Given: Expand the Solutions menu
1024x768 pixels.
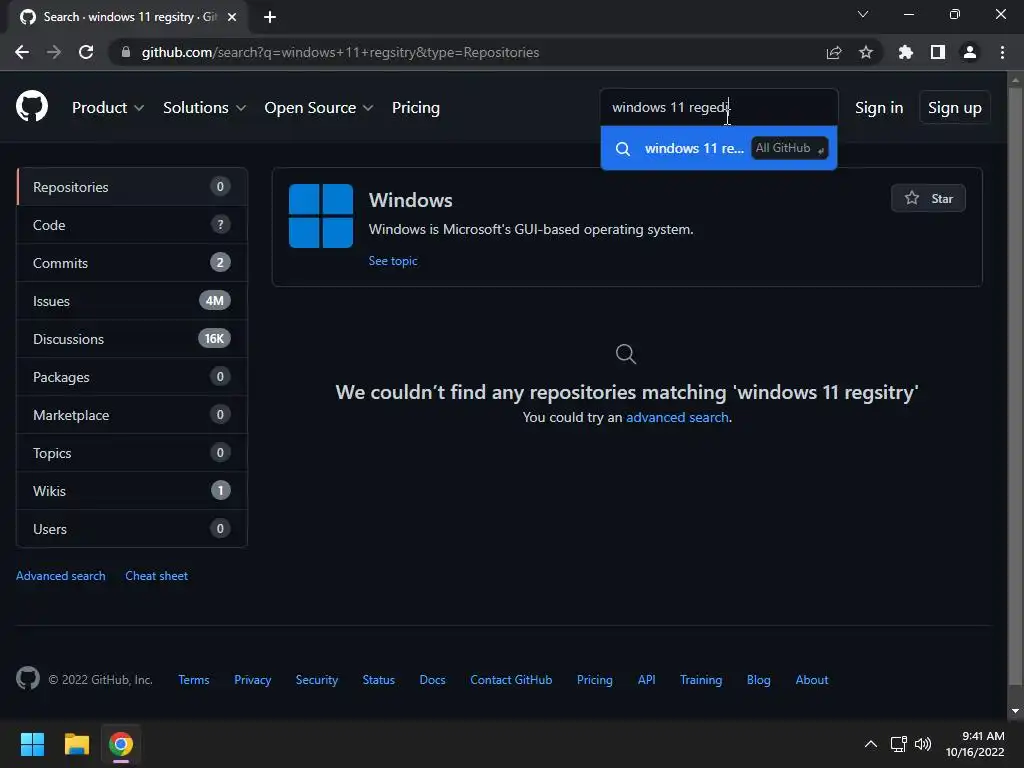Looking at the screenshot, I should [204, 108].
